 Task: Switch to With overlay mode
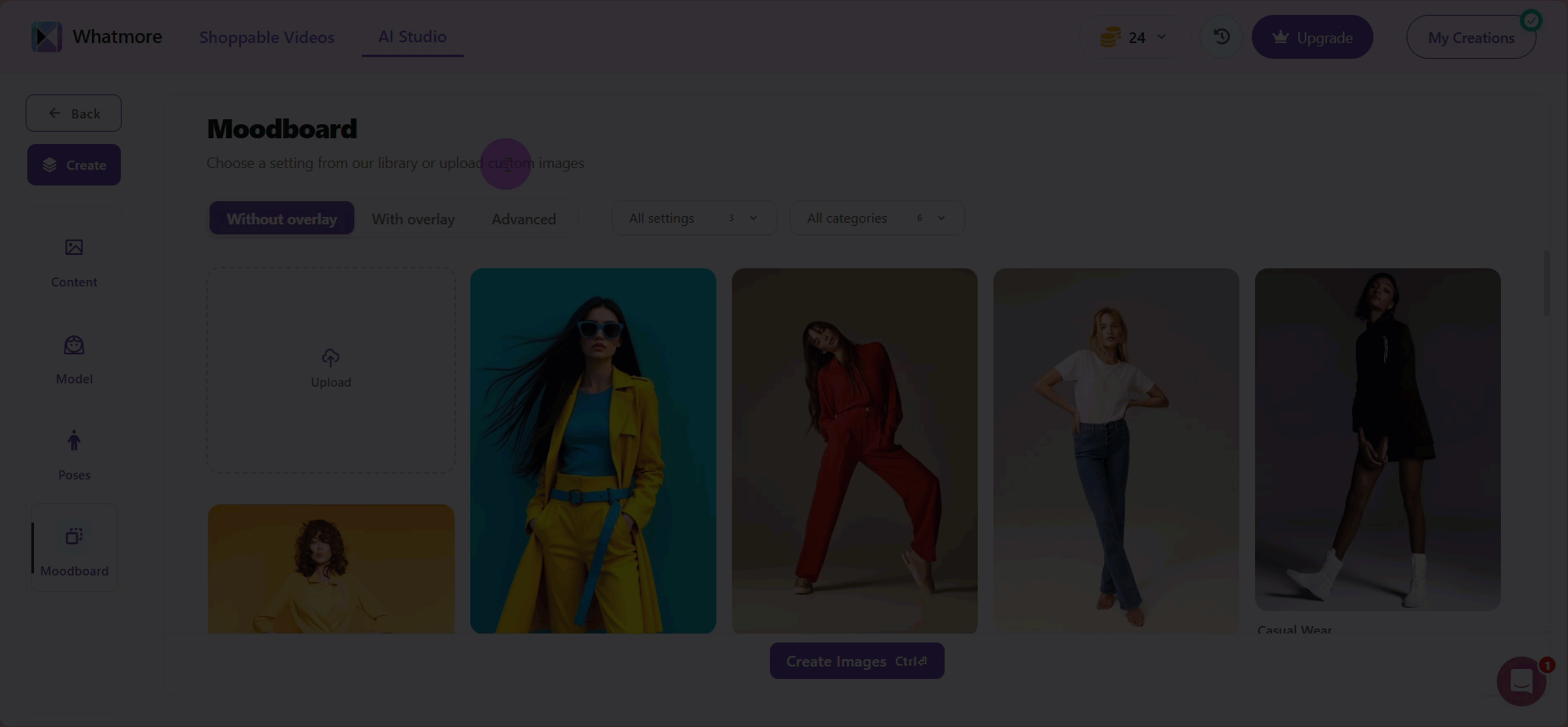[x=413, y=219]
